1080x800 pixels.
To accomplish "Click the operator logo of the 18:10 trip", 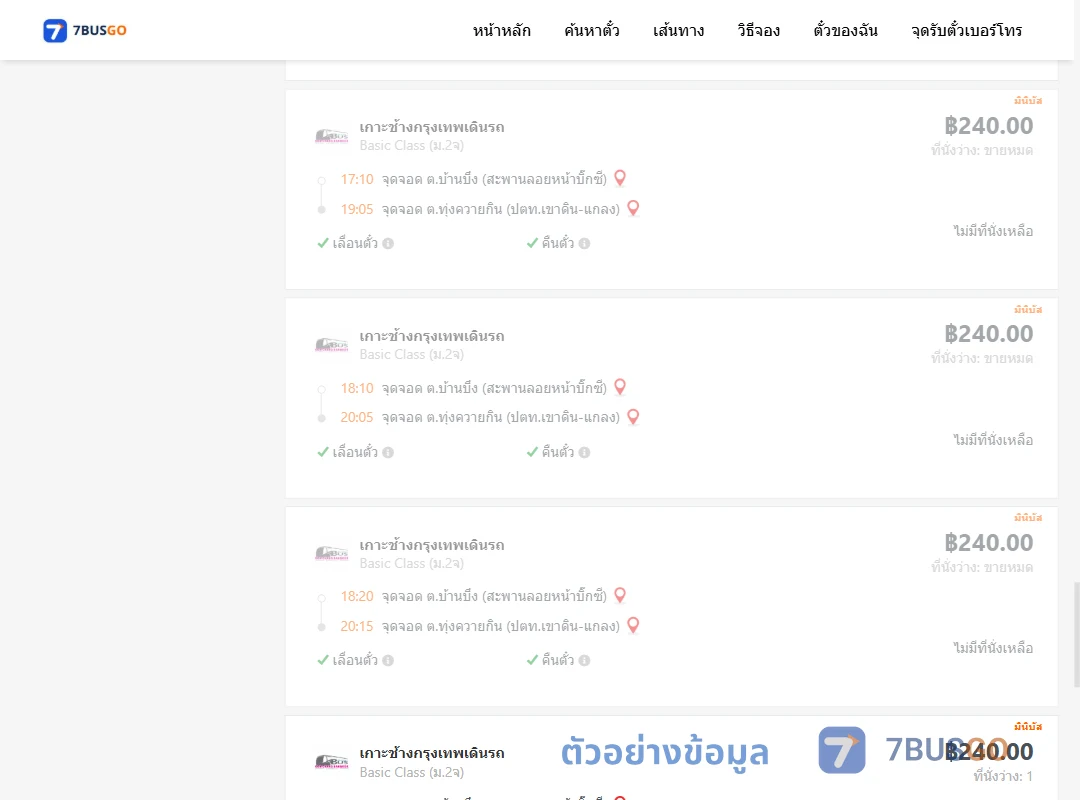I will pyautogui.click(x=331, y=345).
